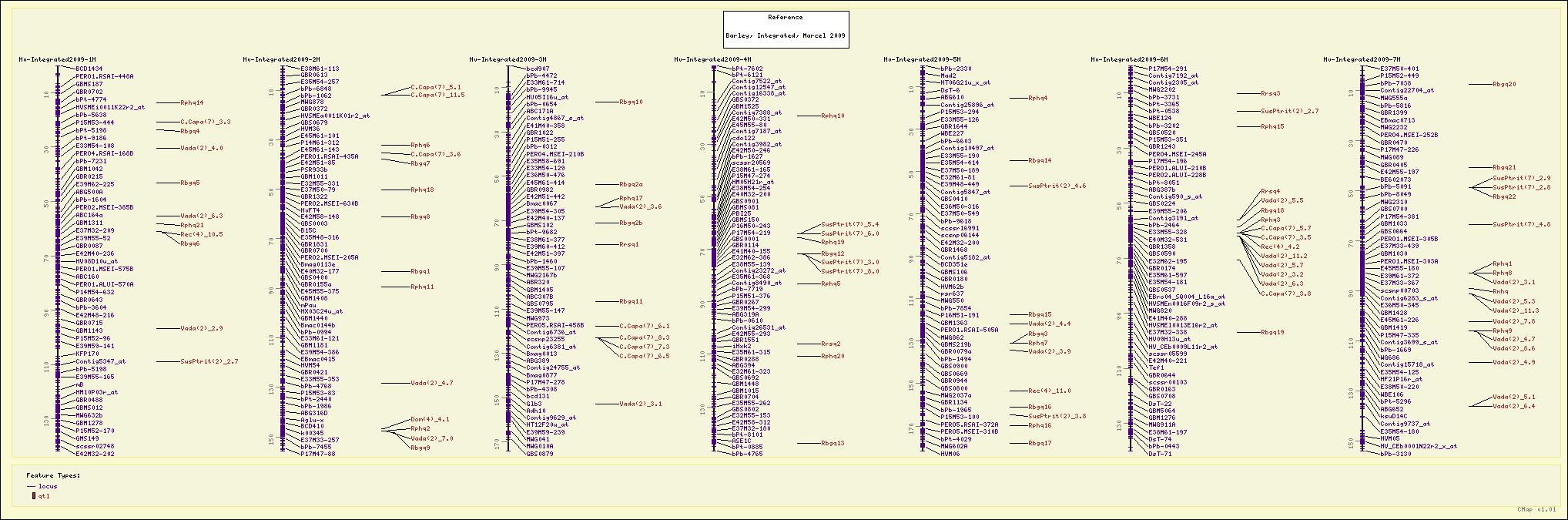1568x520 pixels.
Task: Open QTL Rrsq3 on chromosome 6H
Action: coord(1270,93)
